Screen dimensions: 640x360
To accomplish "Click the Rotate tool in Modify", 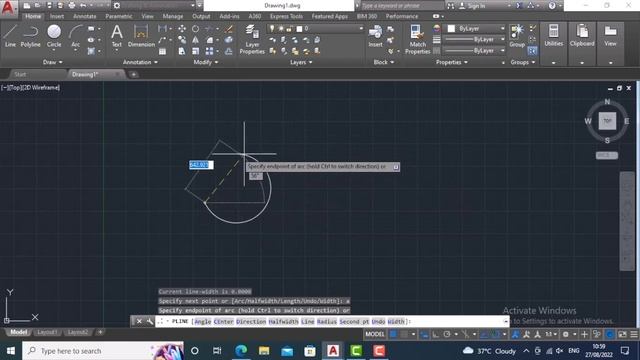I will coord(196,29).
